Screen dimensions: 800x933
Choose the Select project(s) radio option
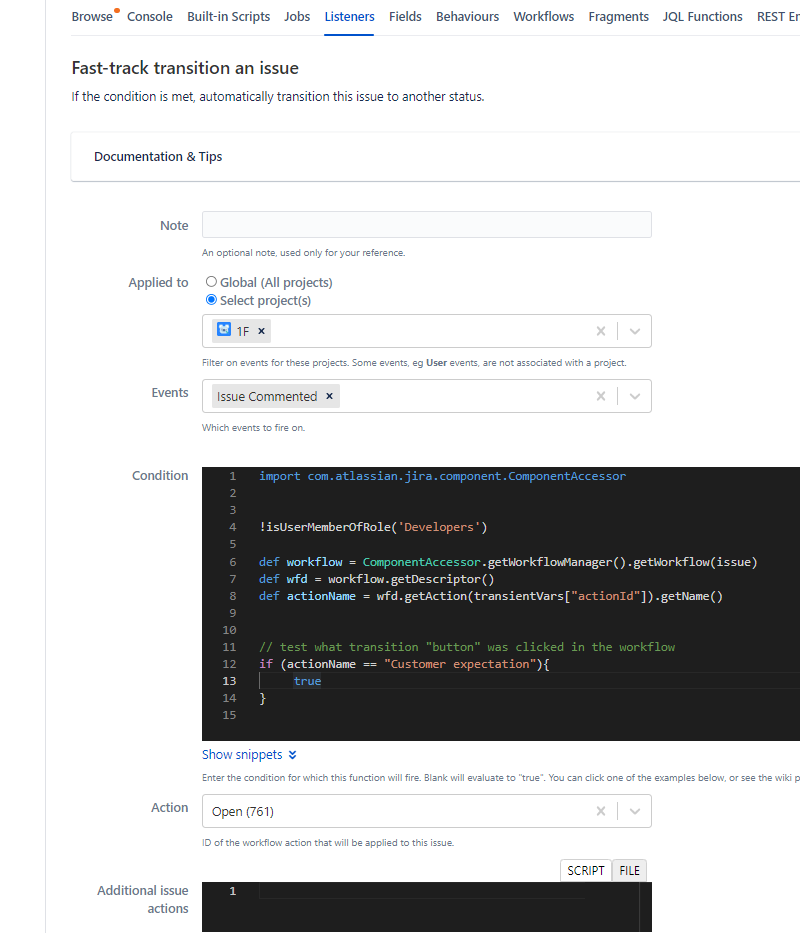click(211, 299)
